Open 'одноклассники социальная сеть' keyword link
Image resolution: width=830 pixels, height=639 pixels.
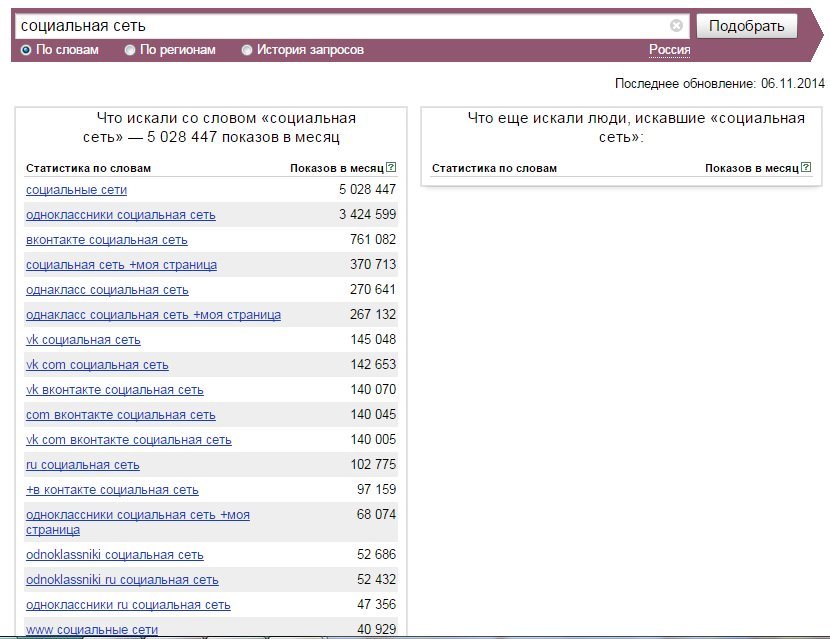120,215
